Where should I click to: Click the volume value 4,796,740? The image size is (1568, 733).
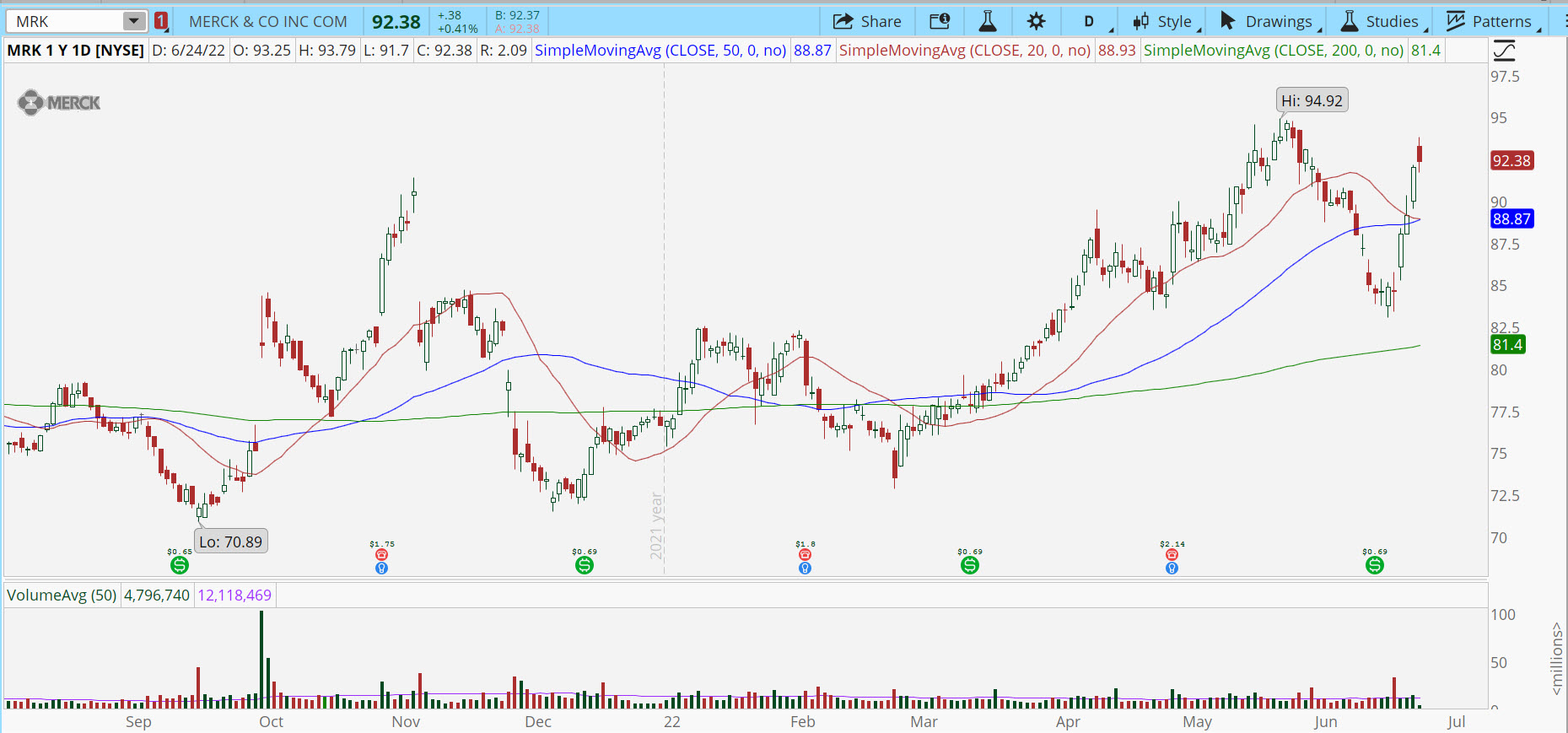157,596
